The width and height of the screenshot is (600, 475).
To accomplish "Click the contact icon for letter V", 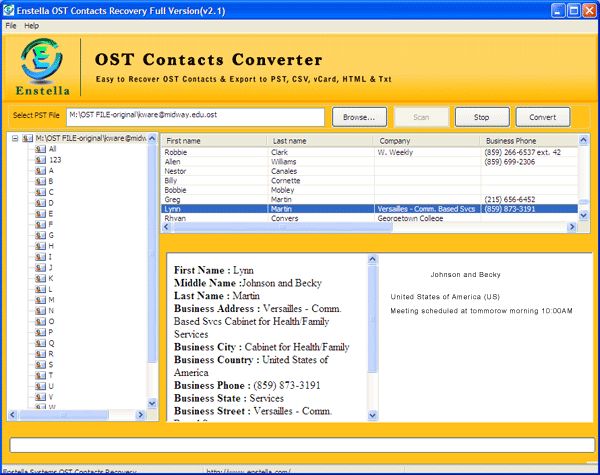I will (40, 397).
